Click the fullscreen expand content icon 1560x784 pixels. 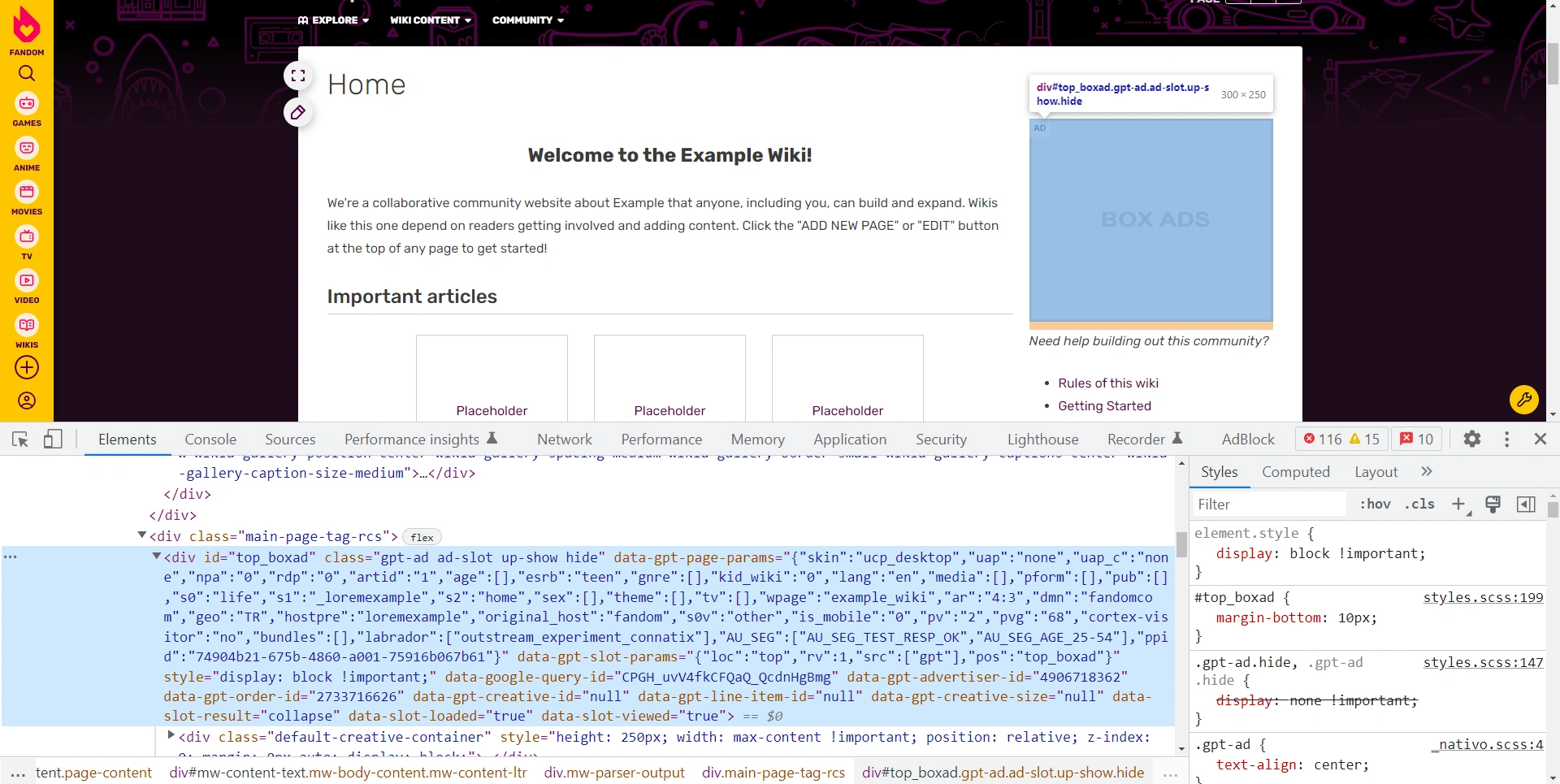tap(298, 76)
